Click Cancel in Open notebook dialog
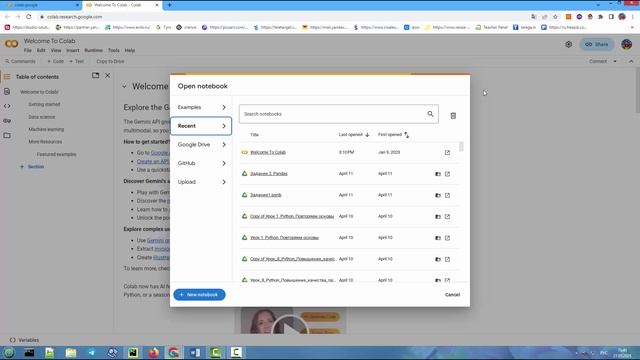Viewport: 640px width, 360px height. coord(452,295)
